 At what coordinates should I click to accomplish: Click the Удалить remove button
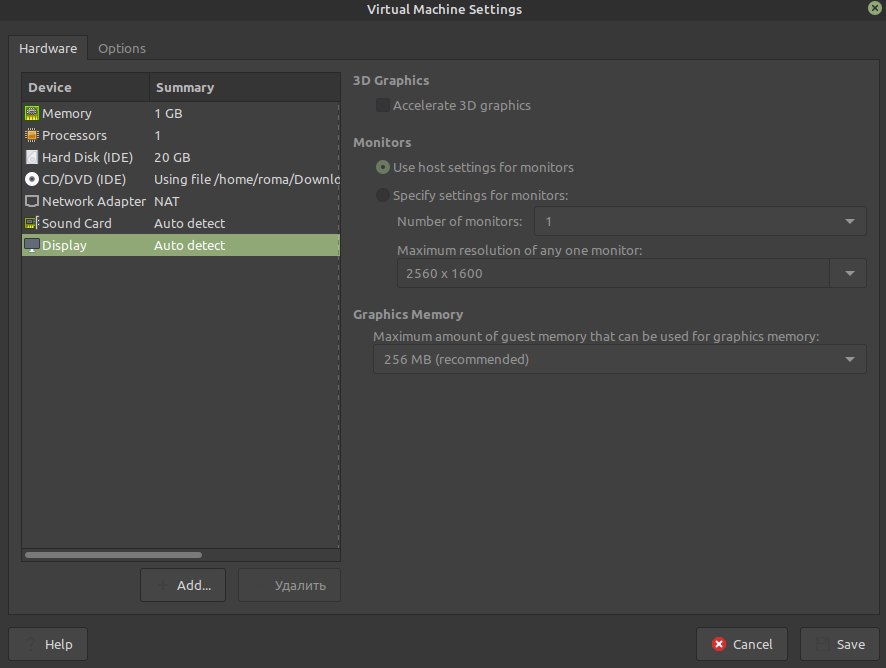(x=289, y=585)
